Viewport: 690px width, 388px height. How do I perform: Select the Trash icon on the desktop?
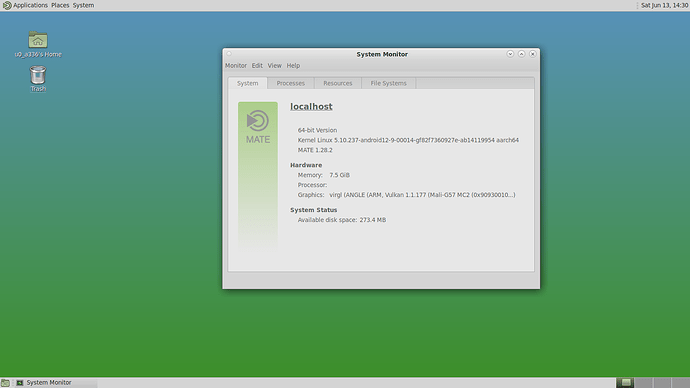click(x=38, y=75)
